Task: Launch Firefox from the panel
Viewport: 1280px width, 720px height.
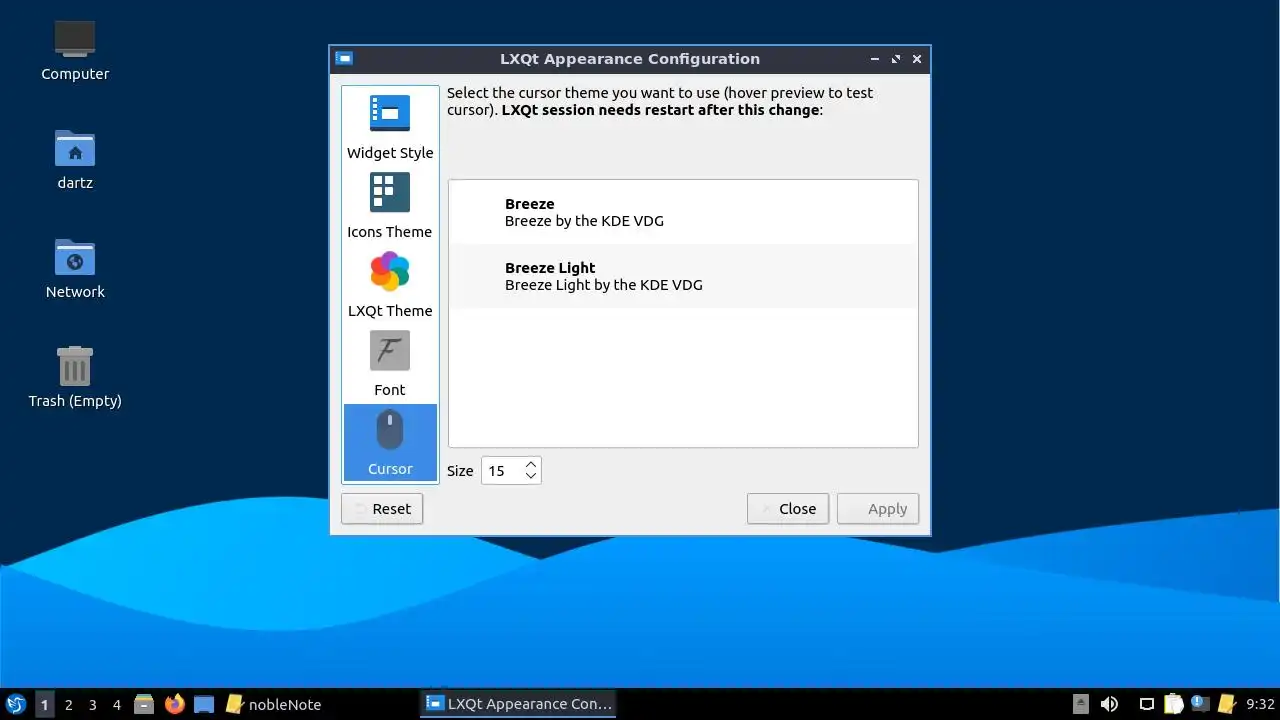Action: click(174, 704)
